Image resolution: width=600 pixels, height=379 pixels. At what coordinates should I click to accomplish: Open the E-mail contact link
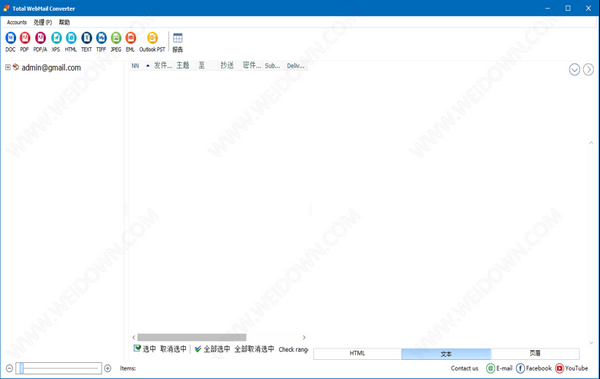(499, 368)
